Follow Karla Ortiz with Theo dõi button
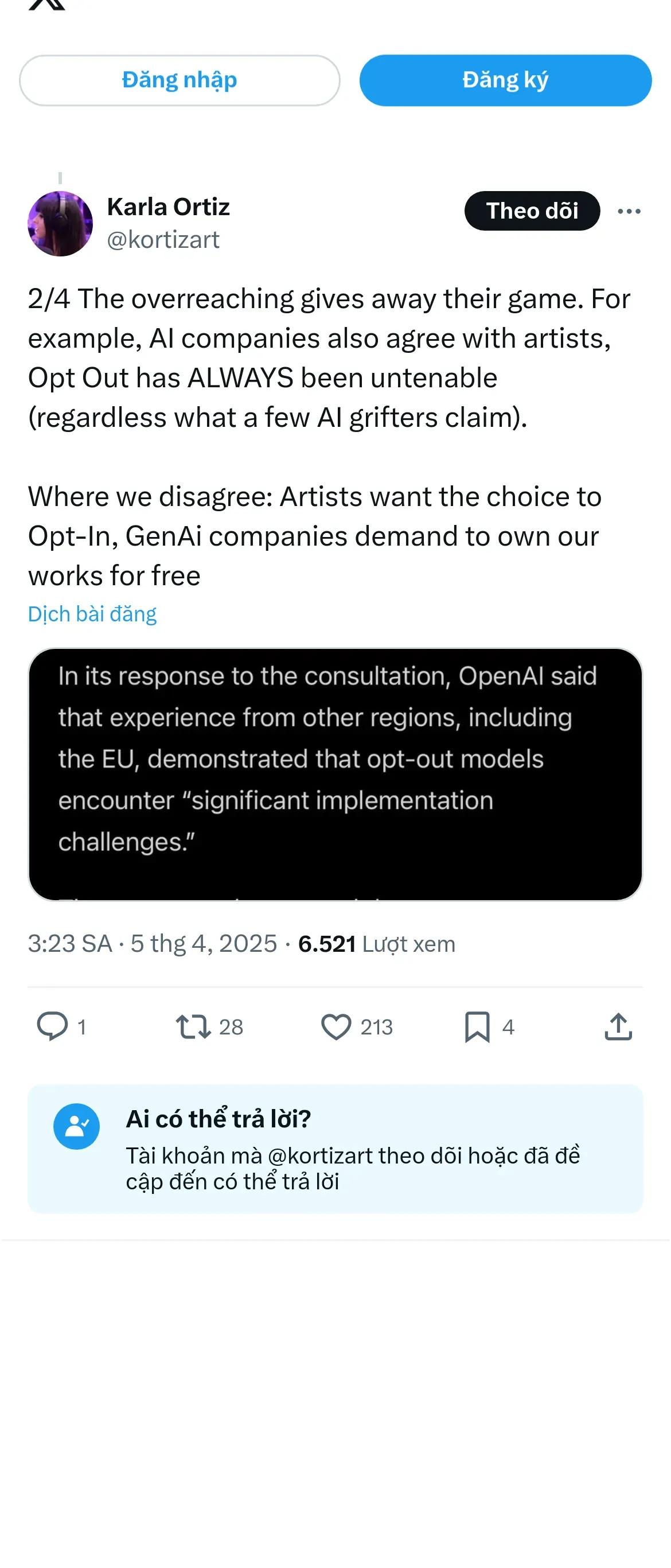 click(x=532, y=211)
